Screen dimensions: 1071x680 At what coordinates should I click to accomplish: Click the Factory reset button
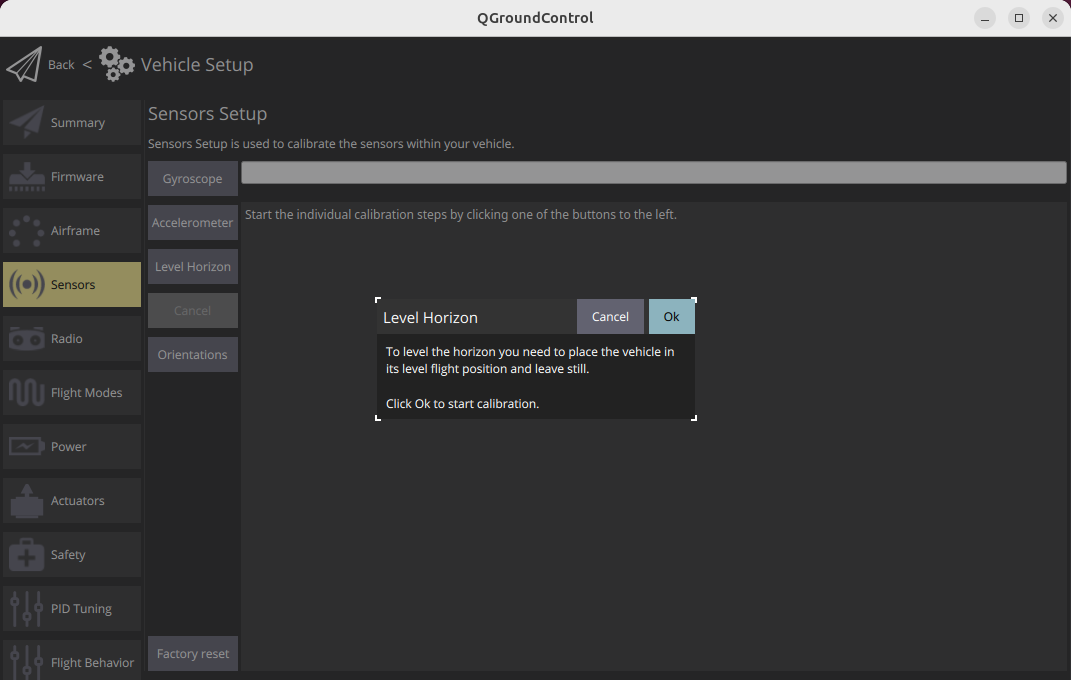pos(193,653)
